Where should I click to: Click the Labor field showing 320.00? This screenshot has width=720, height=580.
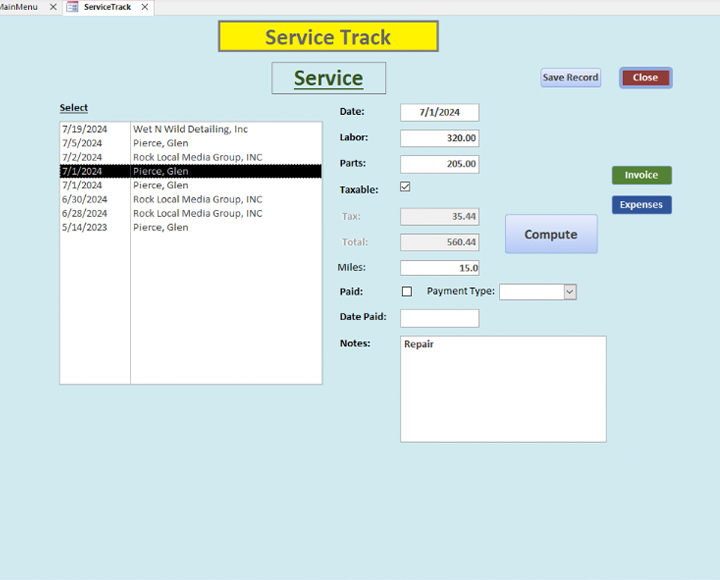point(439,138)
